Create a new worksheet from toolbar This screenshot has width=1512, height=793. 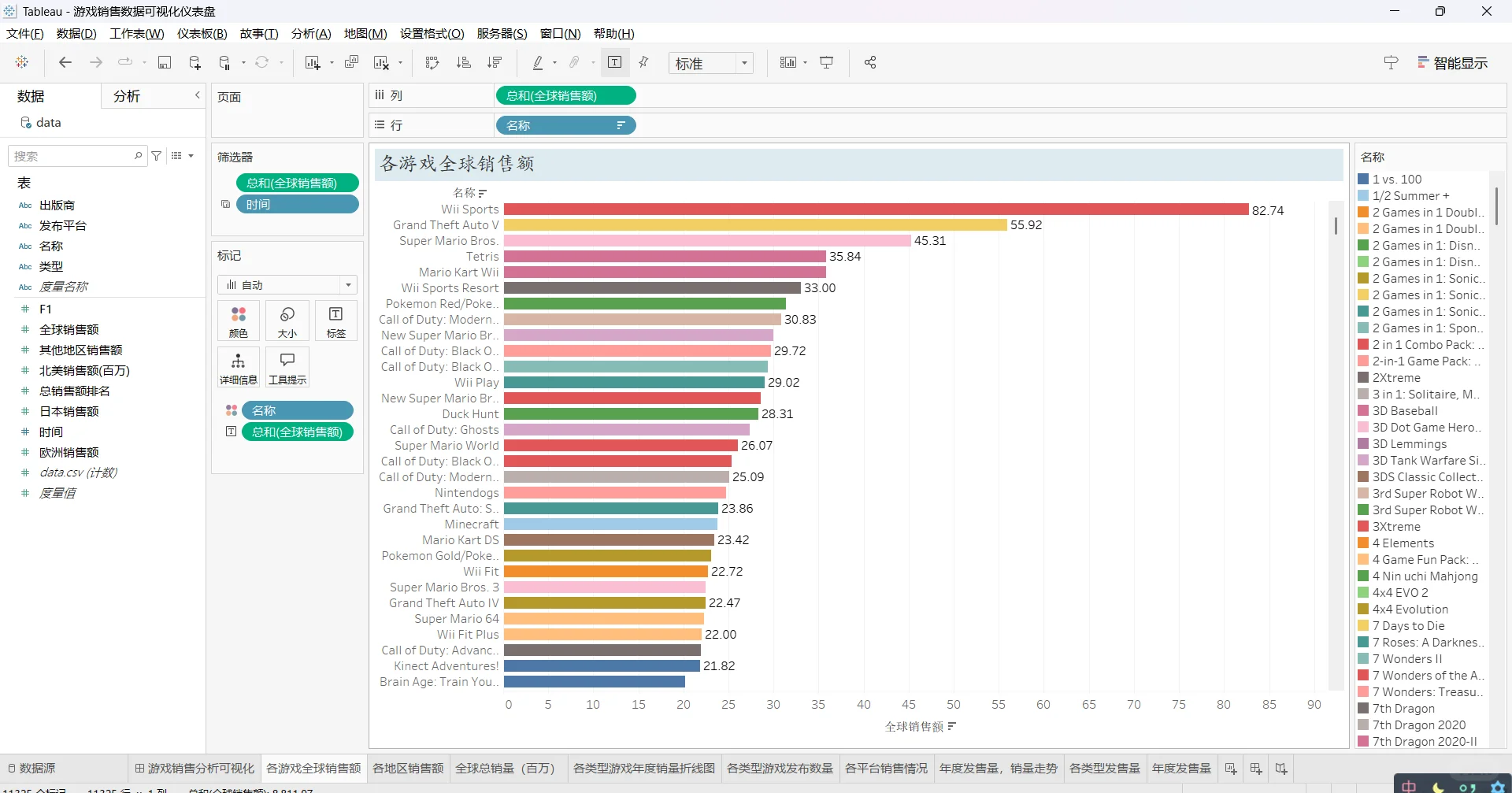313,62
